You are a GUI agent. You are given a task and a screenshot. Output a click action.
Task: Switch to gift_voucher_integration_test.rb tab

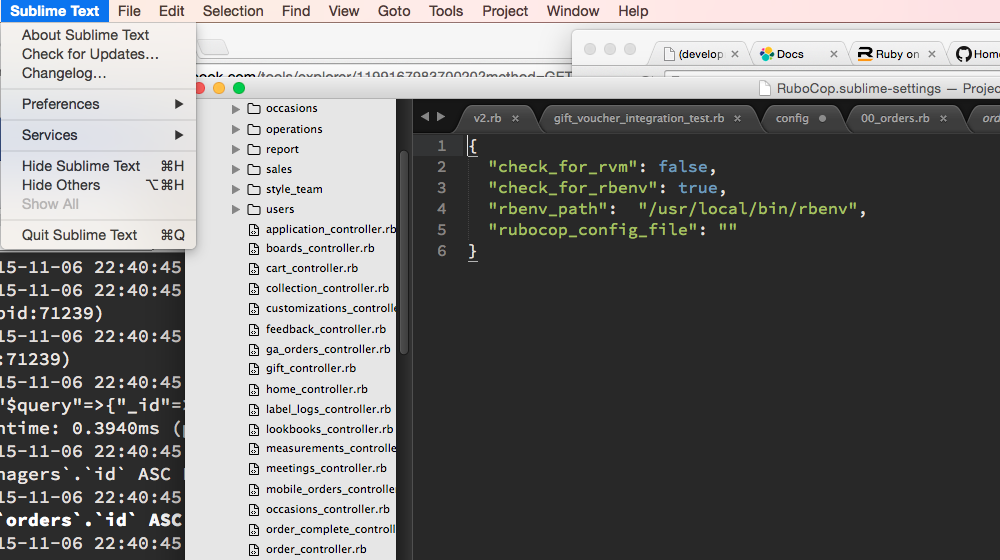tap(638, 118)
